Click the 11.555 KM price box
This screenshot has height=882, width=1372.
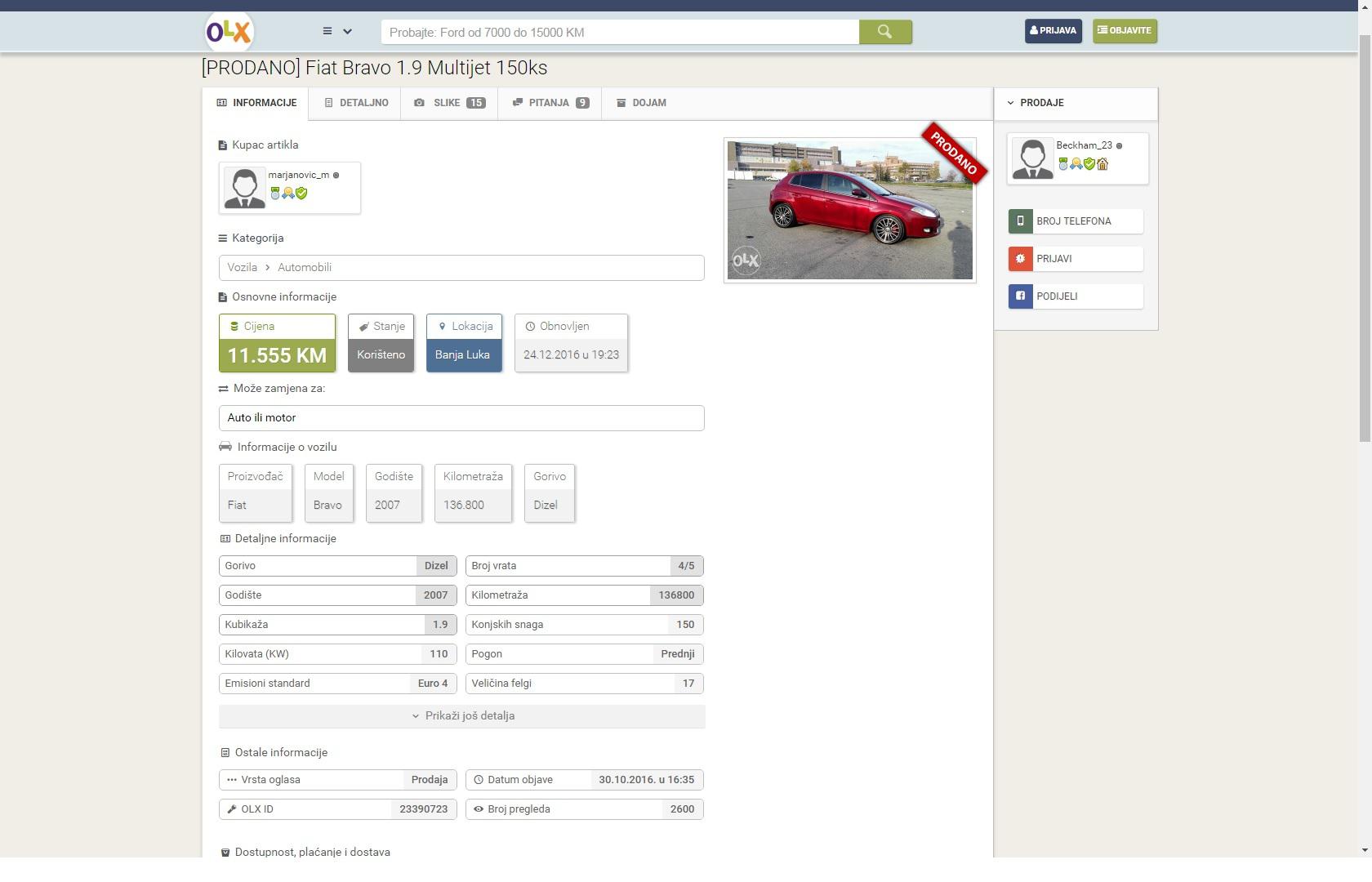(x=277, y=343)
